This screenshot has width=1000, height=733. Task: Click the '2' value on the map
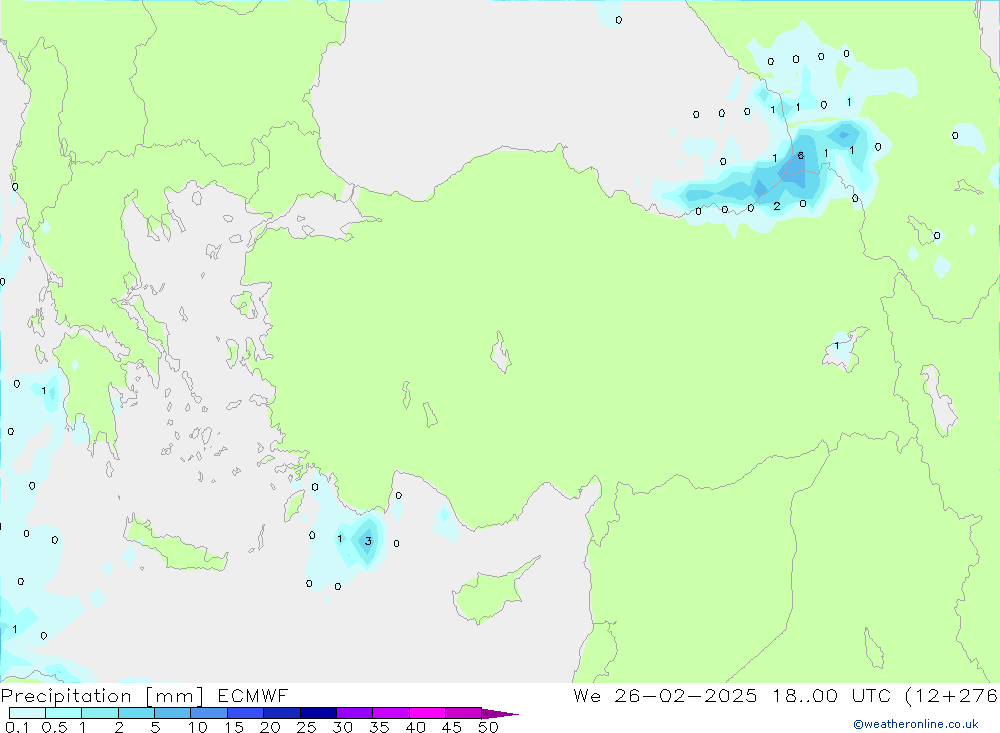[777, 206]
